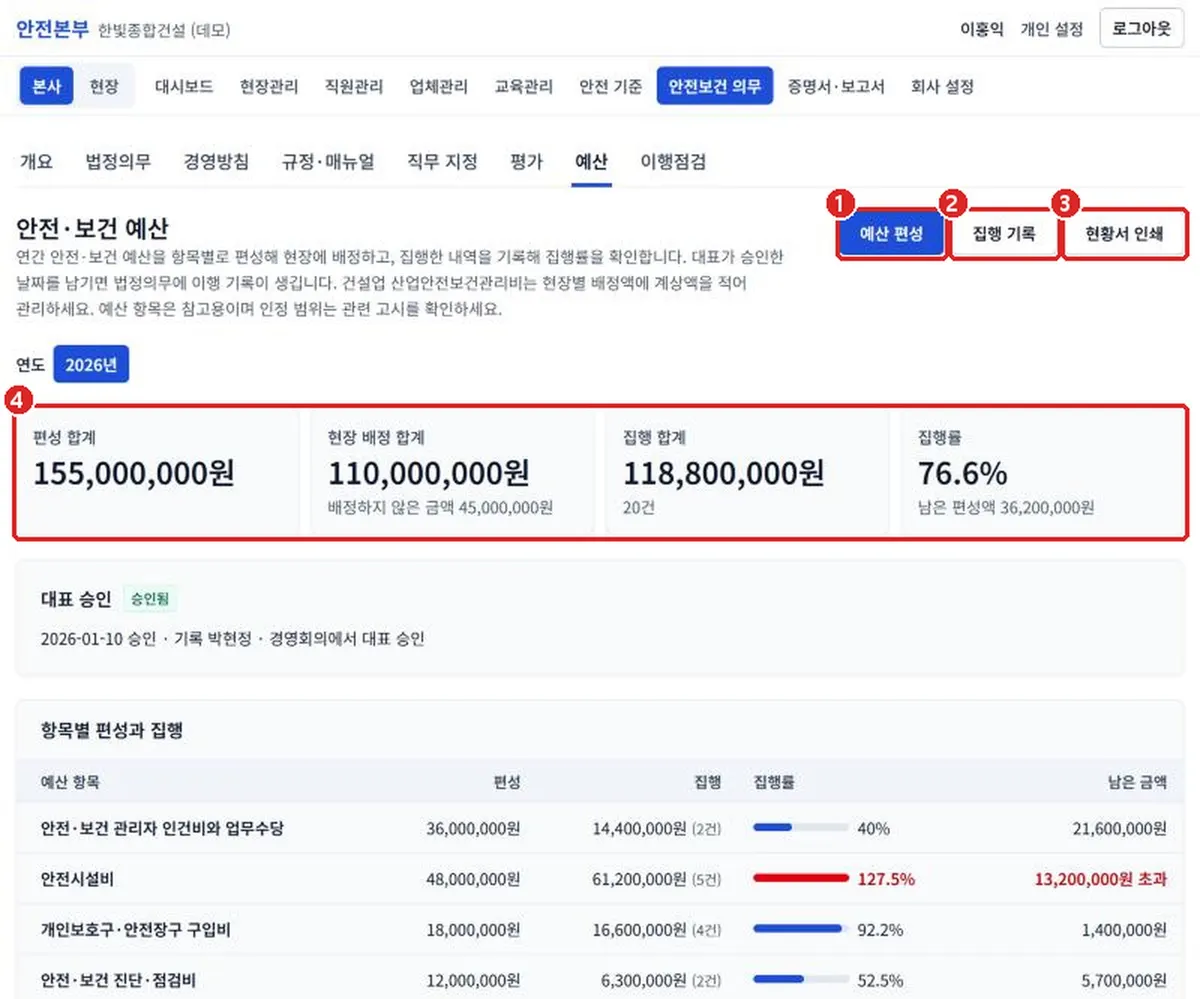Click the 76.6% 집행률 figure
Viewport: 1200px width, 999px height.
(962, 474)
